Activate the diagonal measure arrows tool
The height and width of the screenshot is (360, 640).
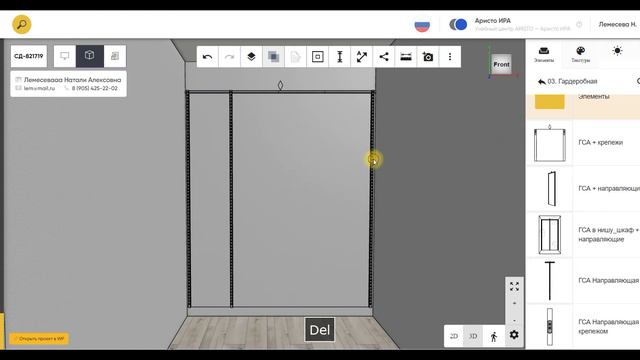(362, 57)
